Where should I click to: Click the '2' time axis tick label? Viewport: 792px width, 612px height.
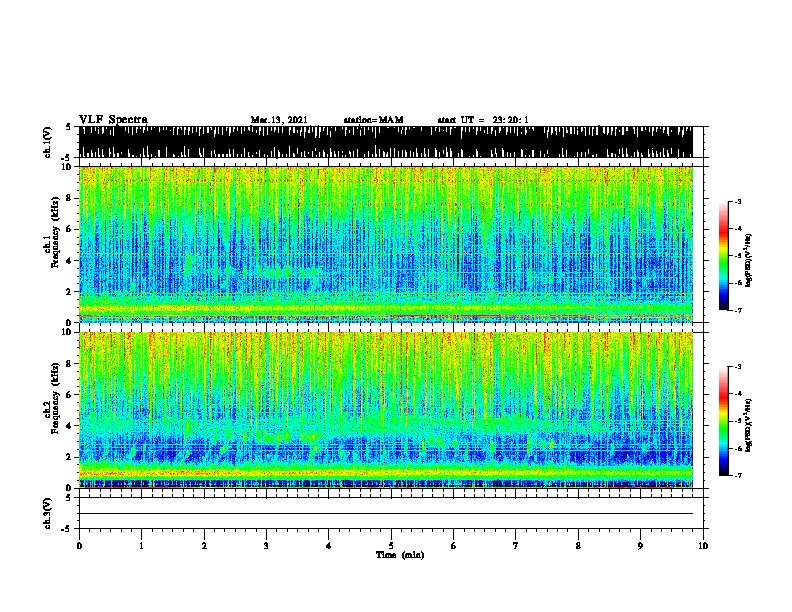(204, 546)
